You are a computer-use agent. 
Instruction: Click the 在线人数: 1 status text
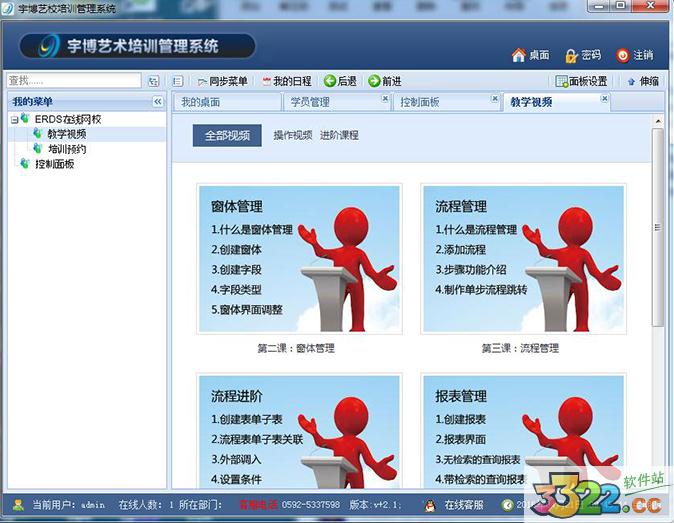tap(146, 505)
